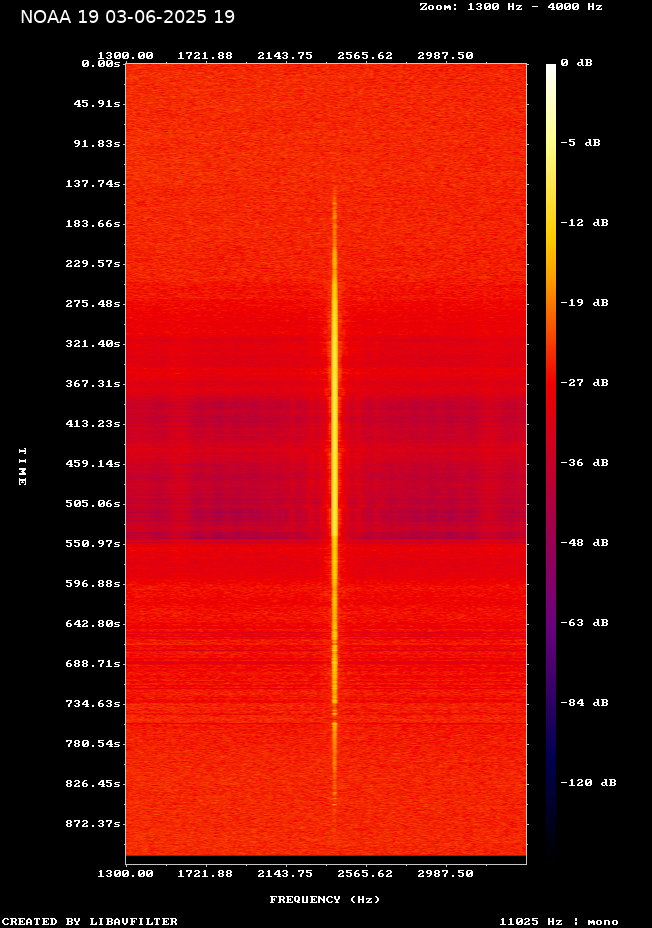Screen dimensions: 652x928
Task: Click the '596.88s' time tick label
Action: tap(93, 584)
